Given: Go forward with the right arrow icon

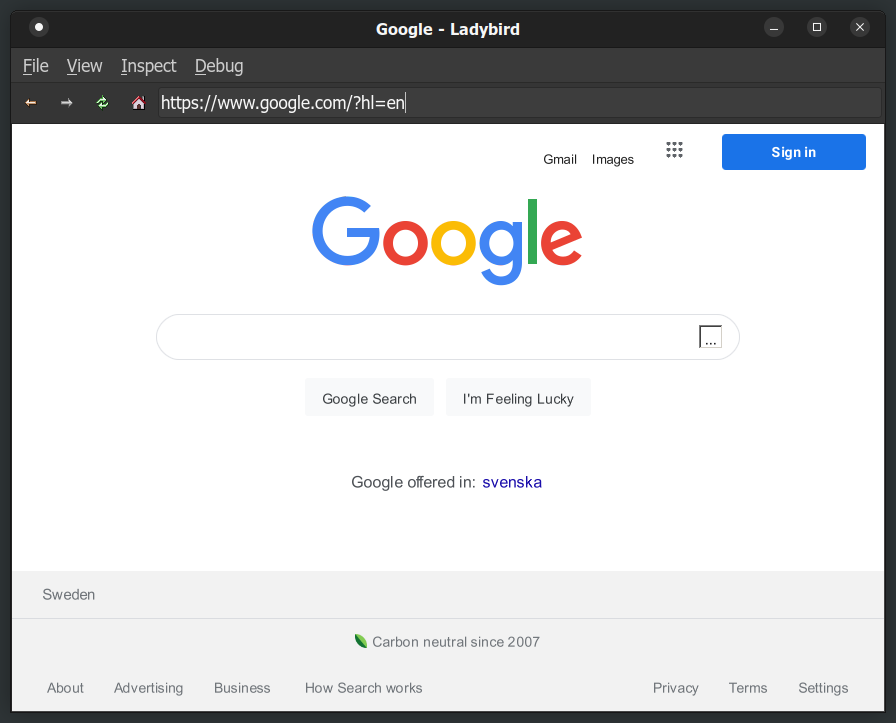Looking at the screenshot, I should (66, 103).
